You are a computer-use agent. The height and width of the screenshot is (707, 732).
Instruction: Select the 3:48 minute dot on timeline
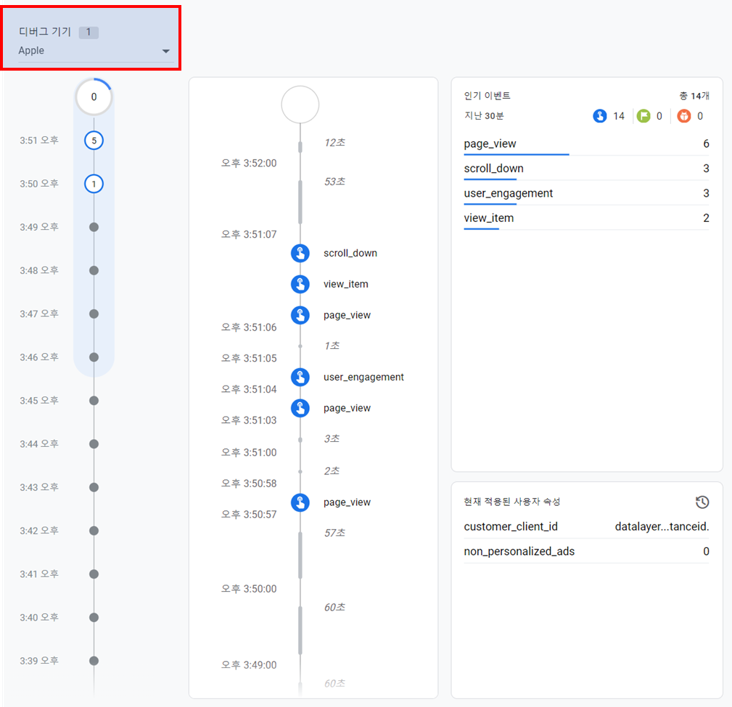click(x=94, y=270)
